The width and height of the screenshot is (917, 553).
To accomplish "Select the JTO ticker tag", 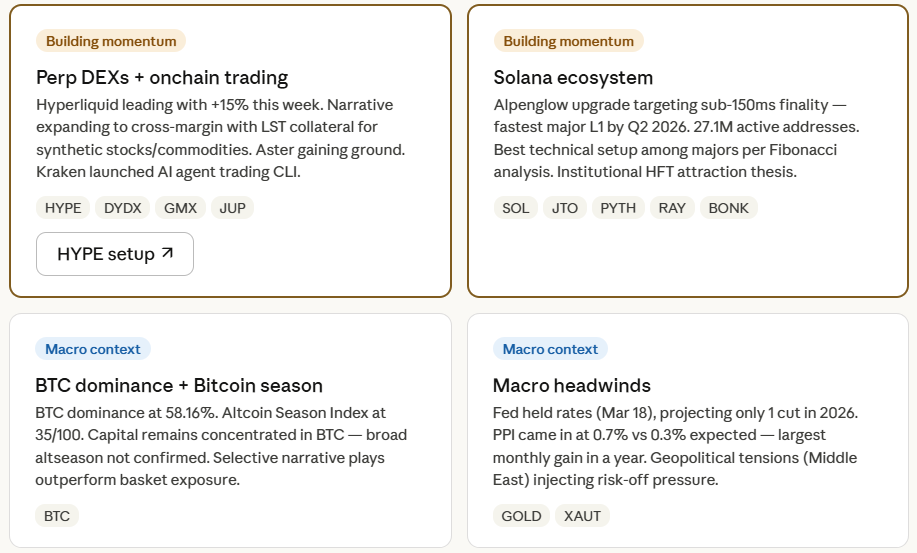I will (565, 208).
